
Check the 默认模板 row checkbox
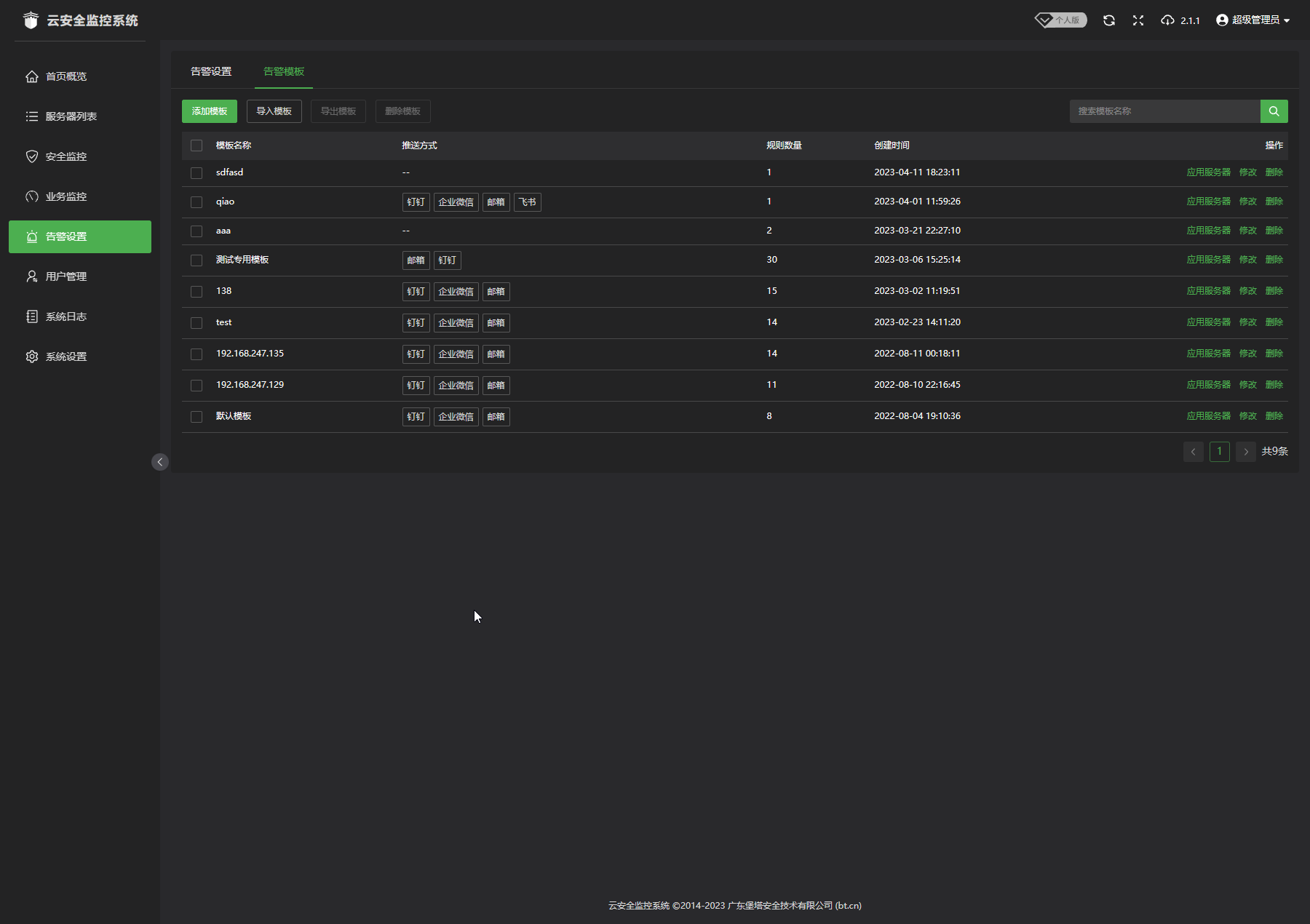[196, 417]
